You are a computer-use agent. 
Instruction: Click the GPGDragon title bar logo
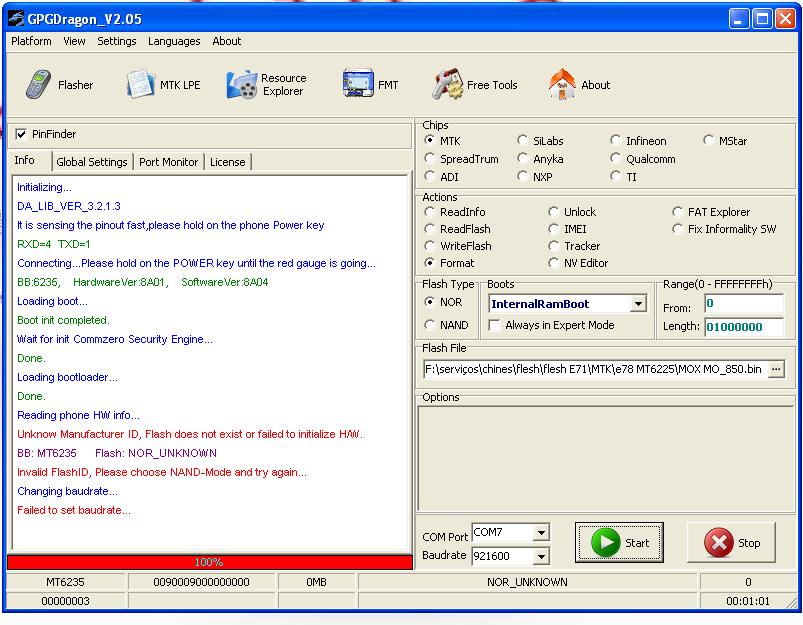(x=16, y=19)
